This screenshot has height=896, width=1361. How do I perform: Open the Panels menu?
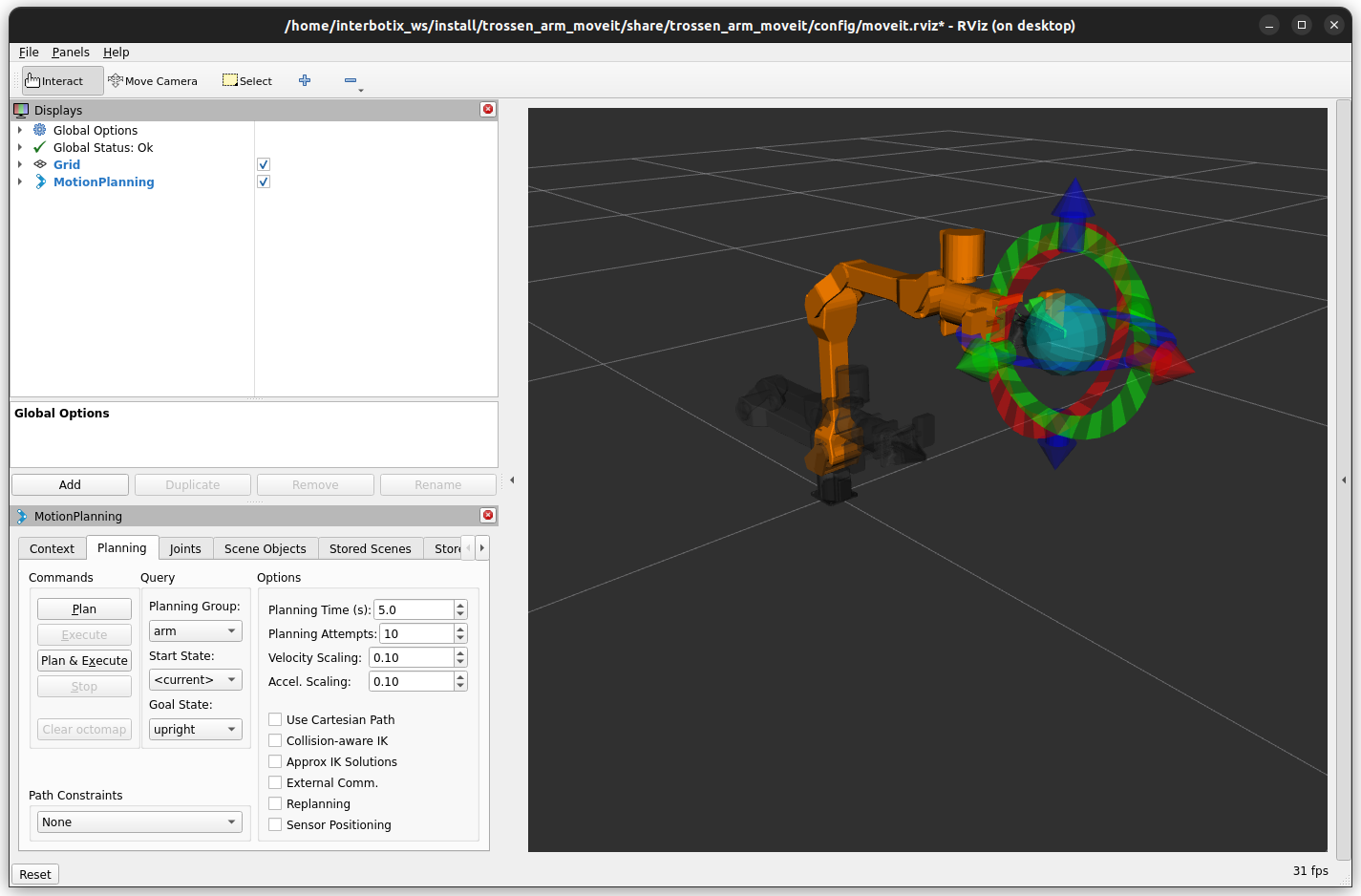[x=71, y=53]
